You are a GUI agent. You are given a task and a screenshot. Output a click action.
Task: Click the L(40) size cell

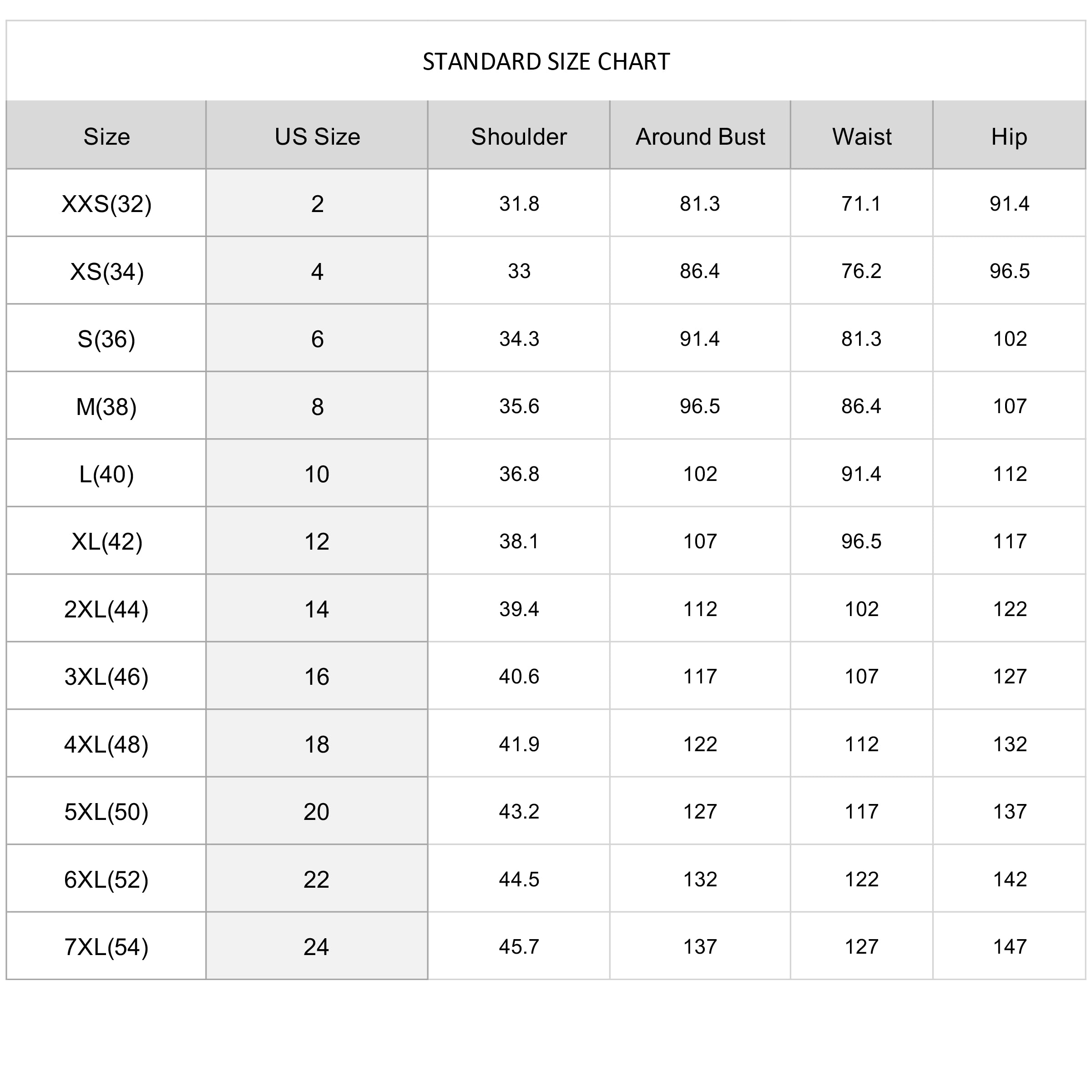click(106, 474)
